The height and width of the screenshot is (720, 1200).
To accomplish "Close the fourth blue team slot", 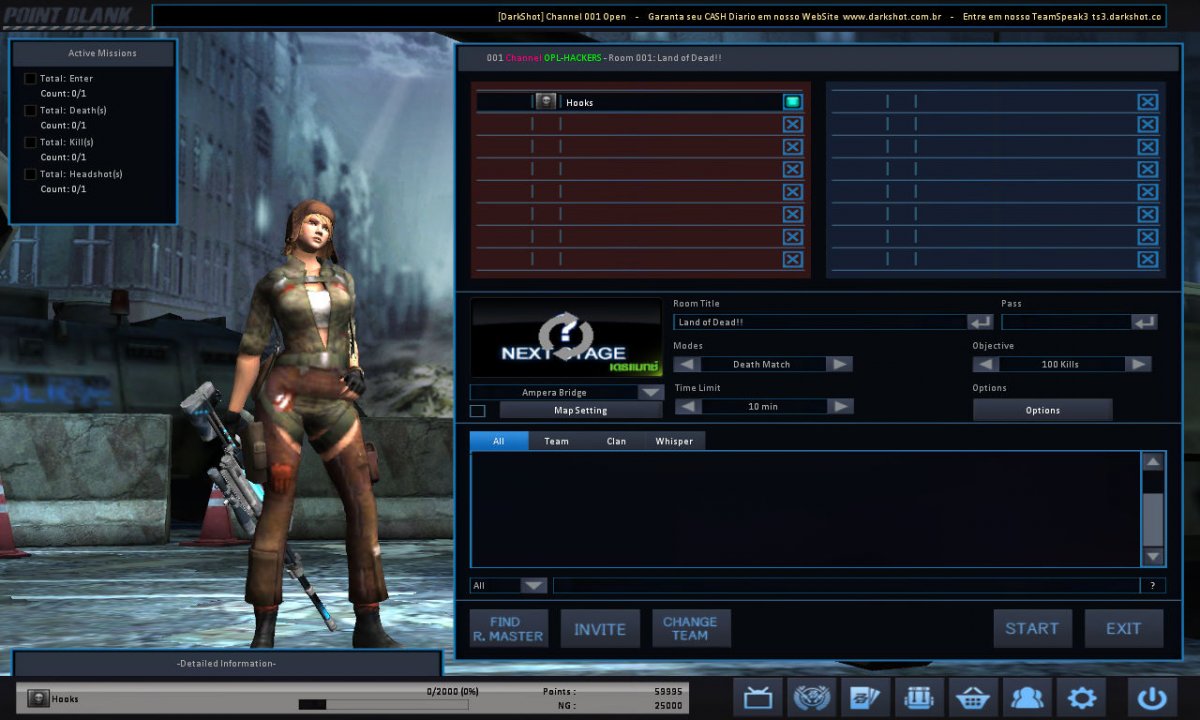I will 1147,169.
